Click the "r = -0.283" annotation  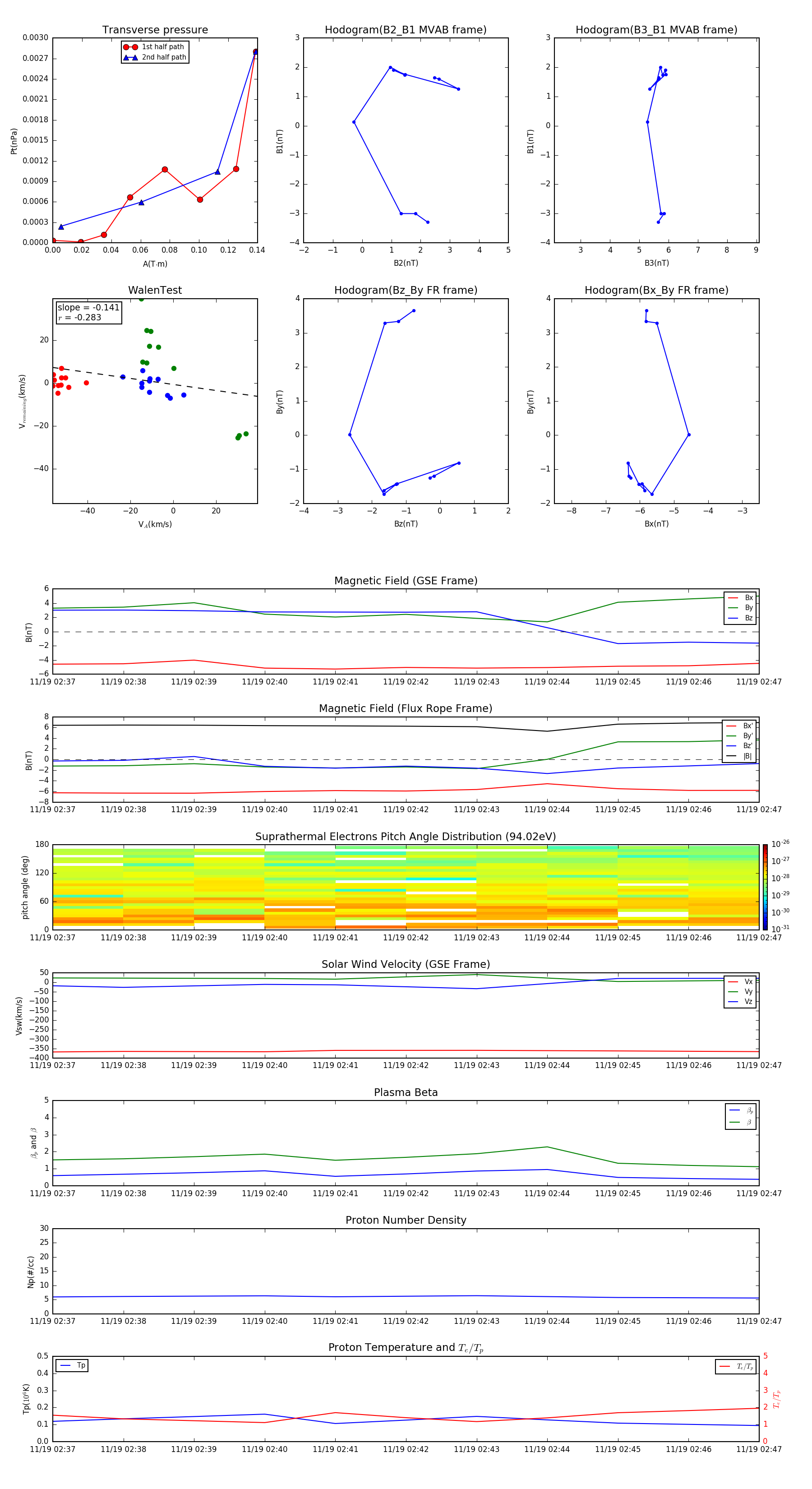point(80,318)
